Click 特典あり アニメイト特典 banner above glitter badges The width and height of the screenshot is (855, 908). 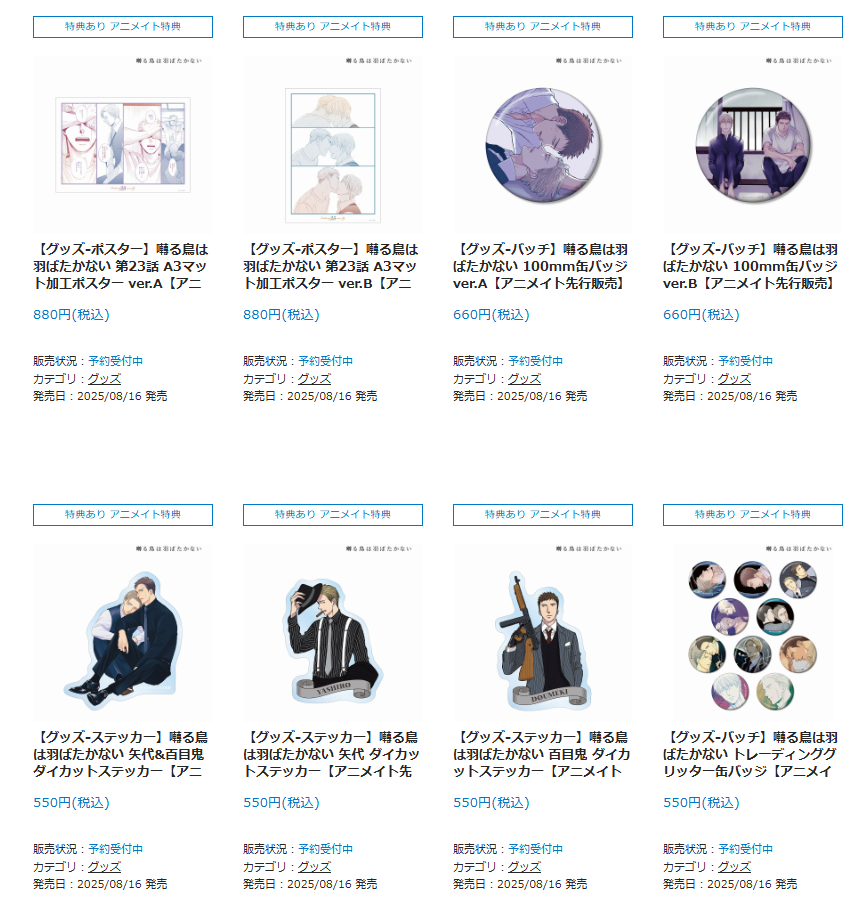(x=753, y=515)
